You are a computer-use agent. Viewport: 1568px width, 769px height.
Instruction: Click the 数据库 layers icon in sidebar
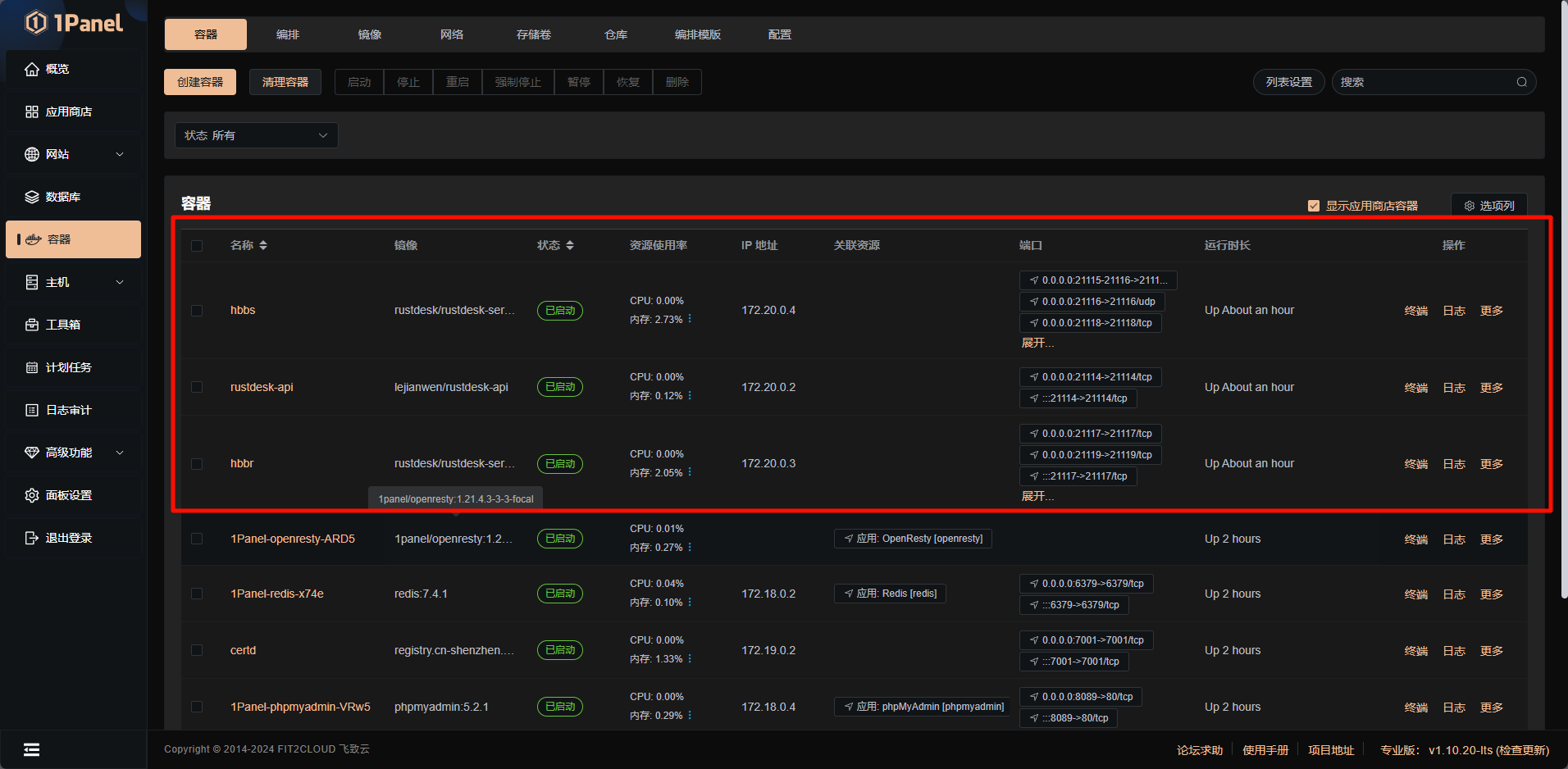(x=32, y=197)
